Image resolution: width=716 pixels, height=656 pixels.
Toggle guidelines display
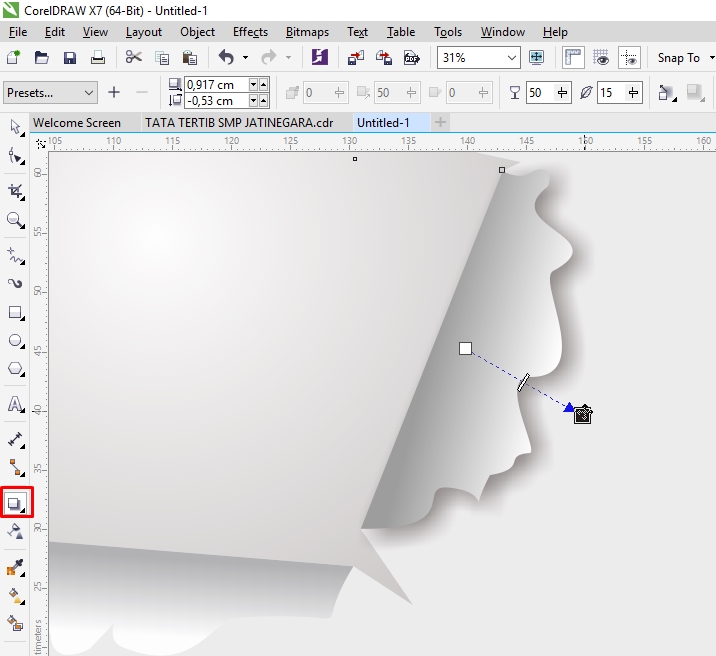[x=629, y=58]
